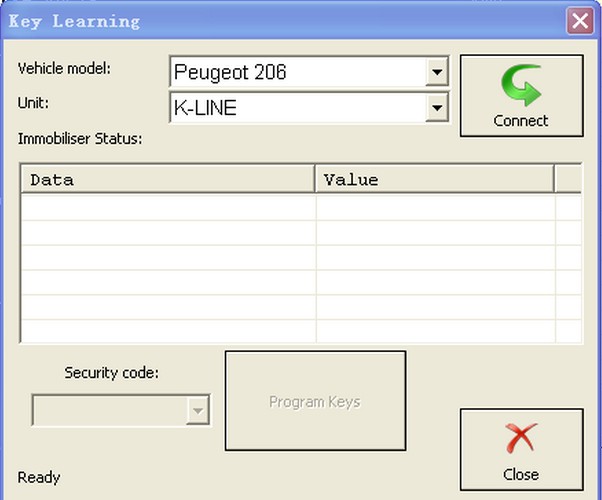Click the Key Learning title text
This screenshot has height=500, width=602.
click(74, 22)
